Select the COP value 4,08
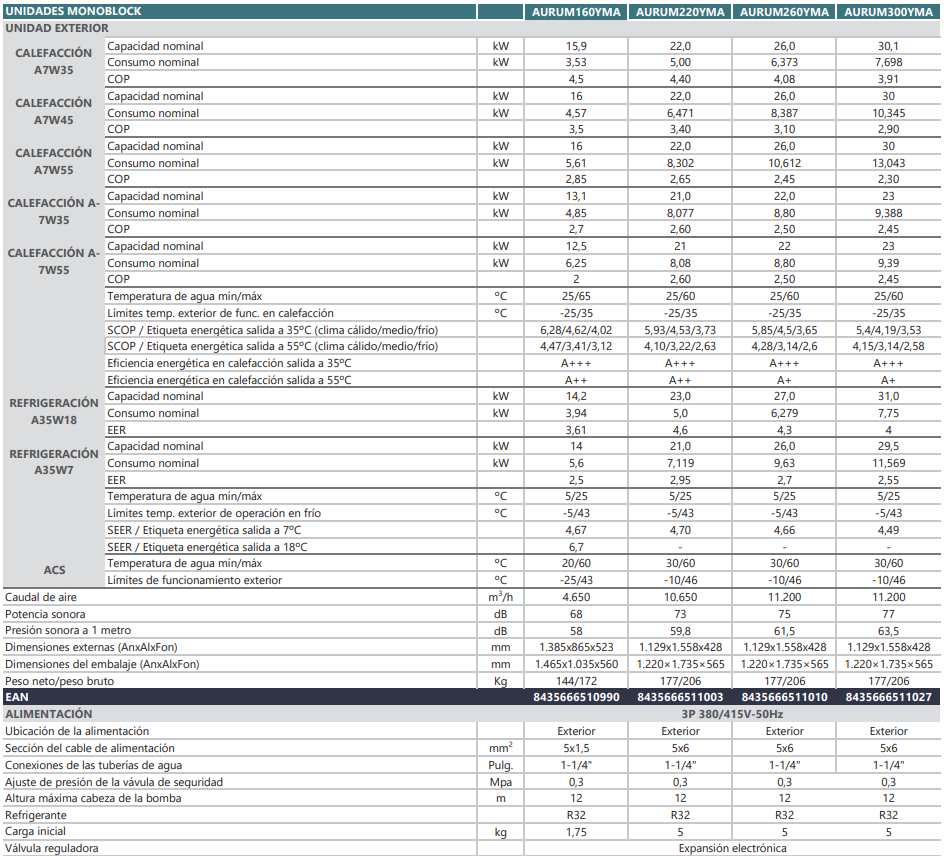 (784, 80)
